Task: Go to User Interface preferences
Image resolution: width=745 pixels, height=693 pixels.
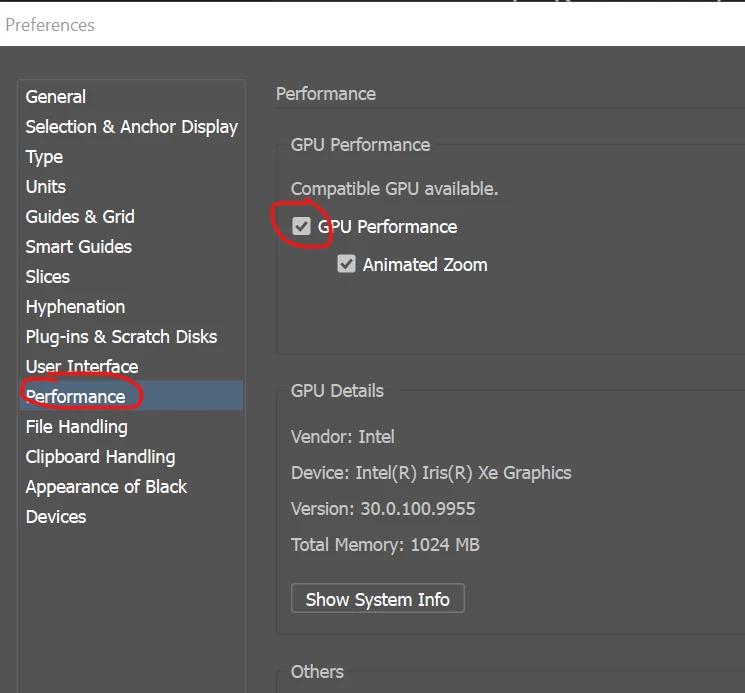Action: coord(82,367)
